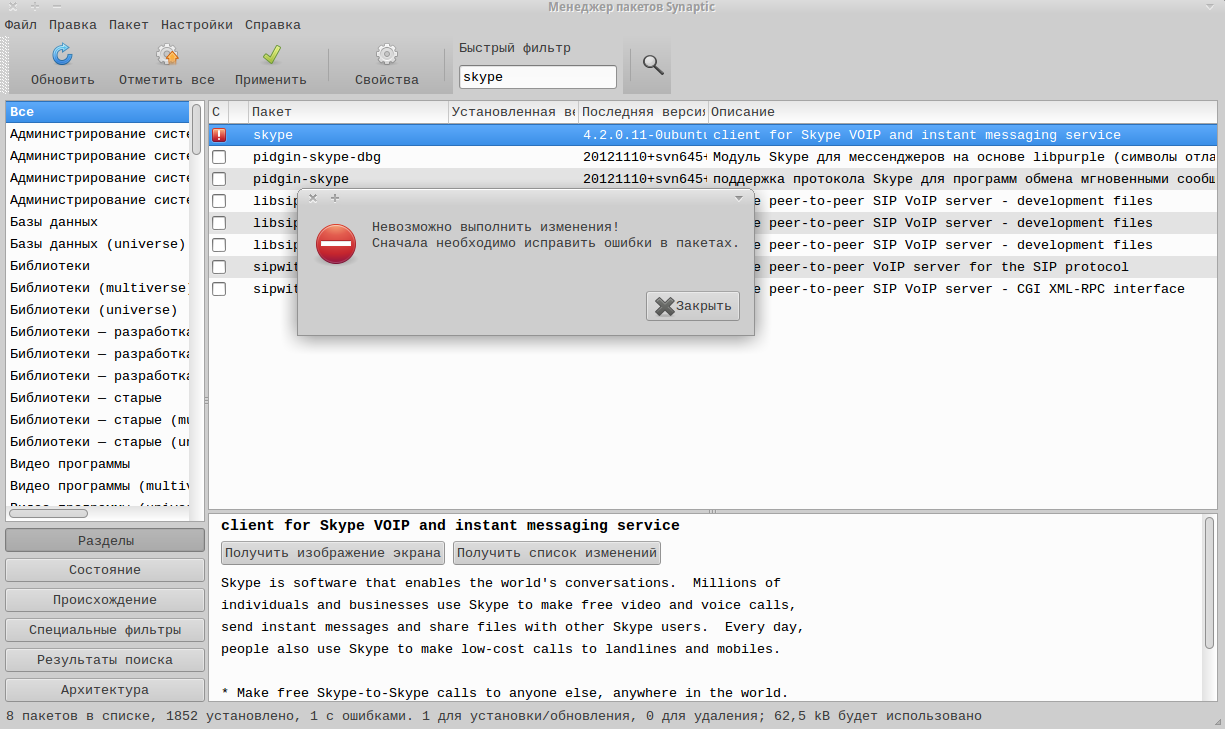The image size is (1225, 729).
Task: Sort by the Пакет column header
Action: click(347, 112)
